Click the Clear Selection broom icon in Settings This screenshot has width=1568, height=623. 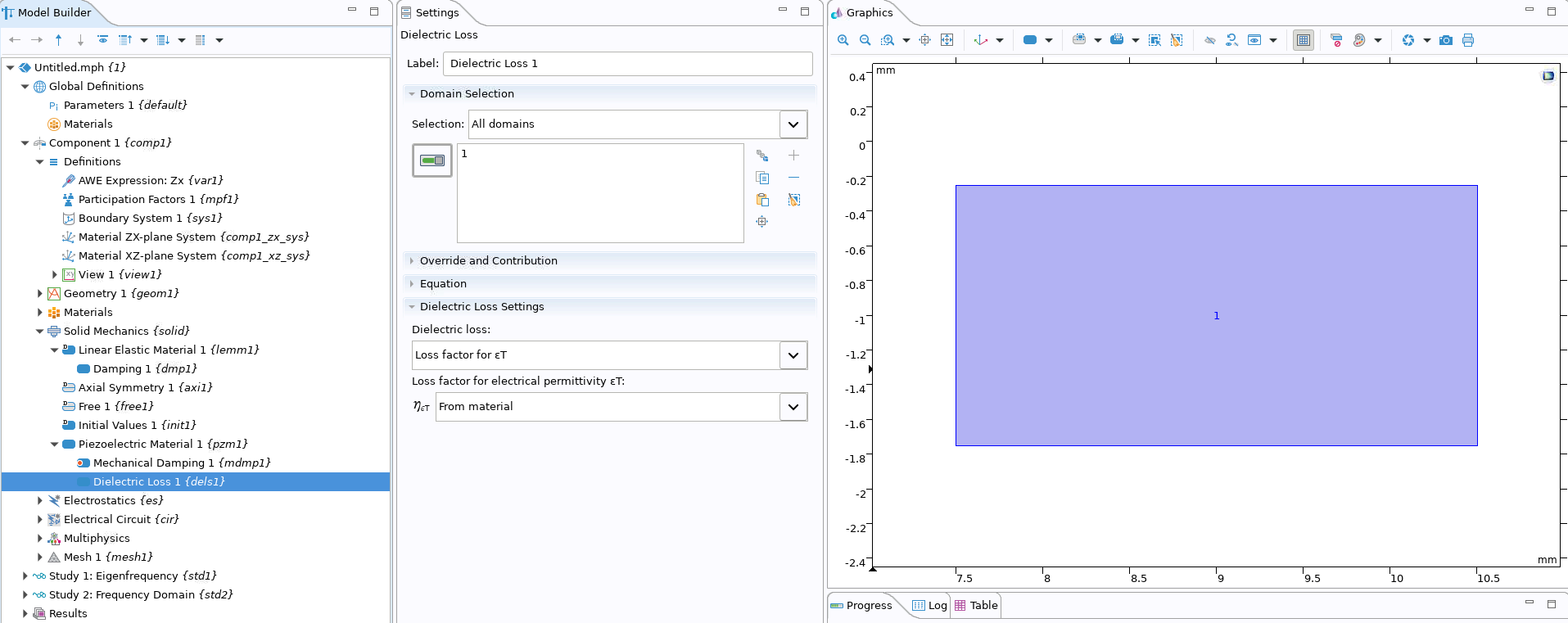pyautogui.click(x=793, y=200)
